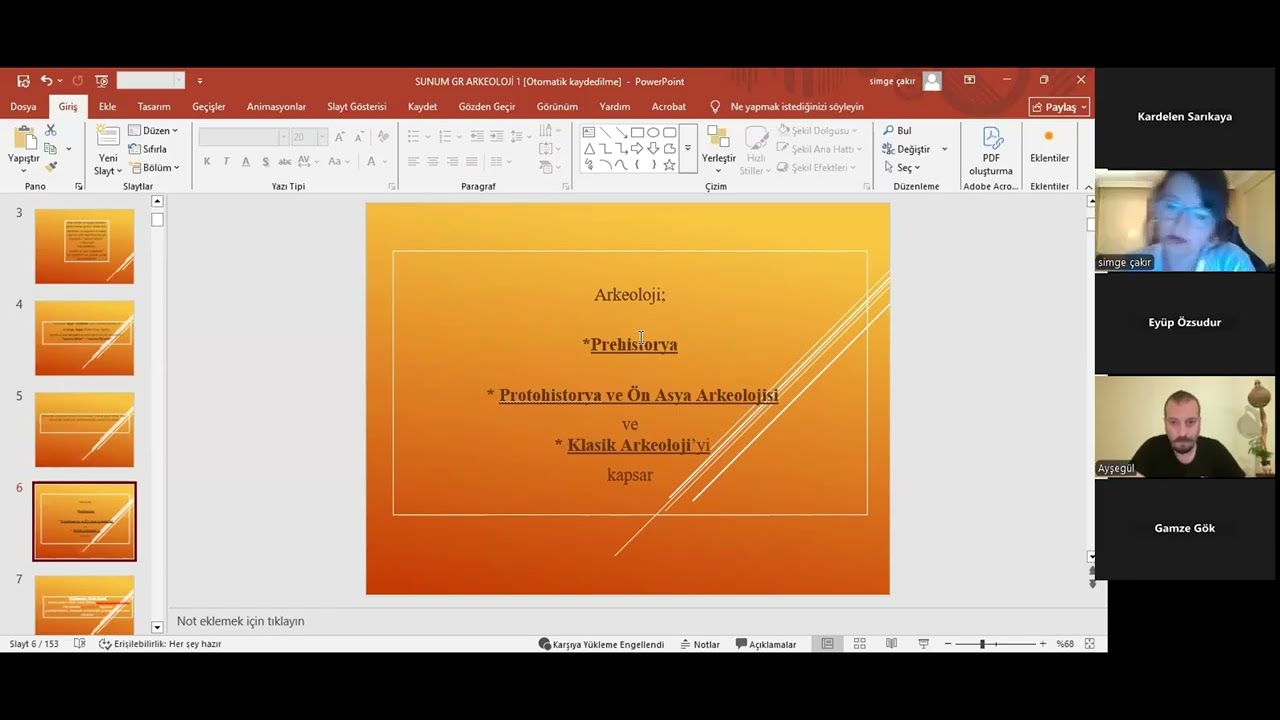
Task: Select the right arrow shape in shapes gallery
Action: (637, 149)
